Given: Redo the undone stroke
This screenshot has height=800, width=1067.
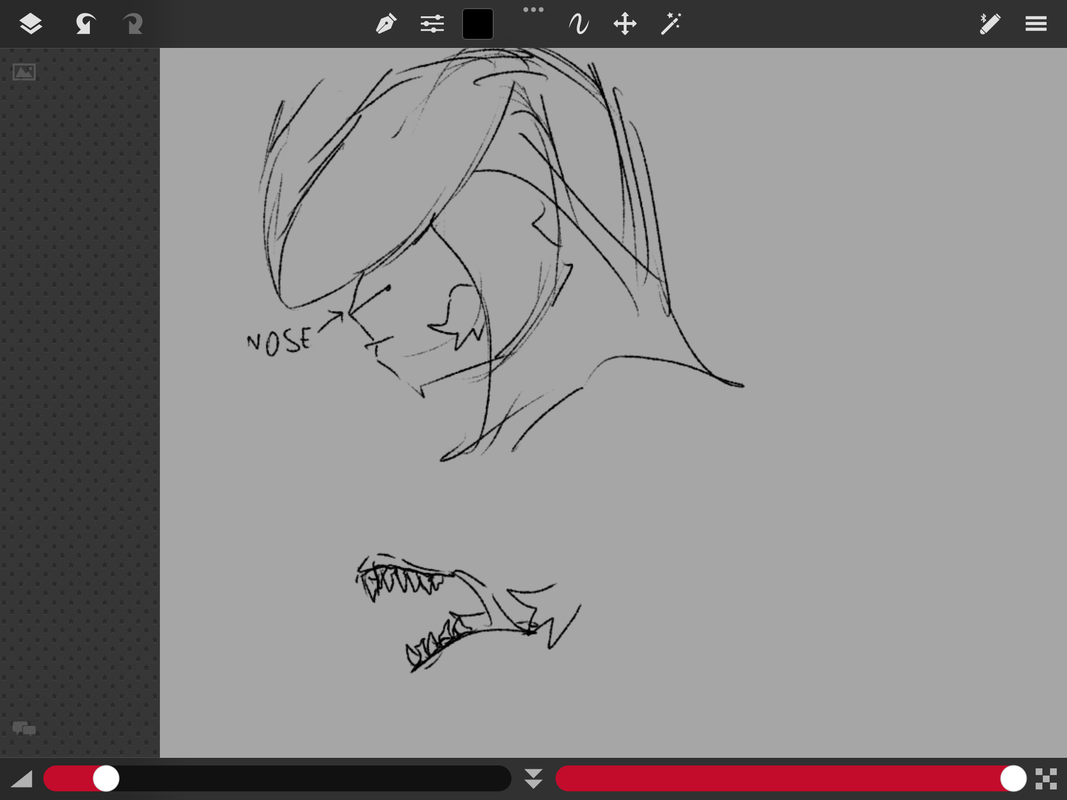Looking at the screenshot, I should point(133,24).
